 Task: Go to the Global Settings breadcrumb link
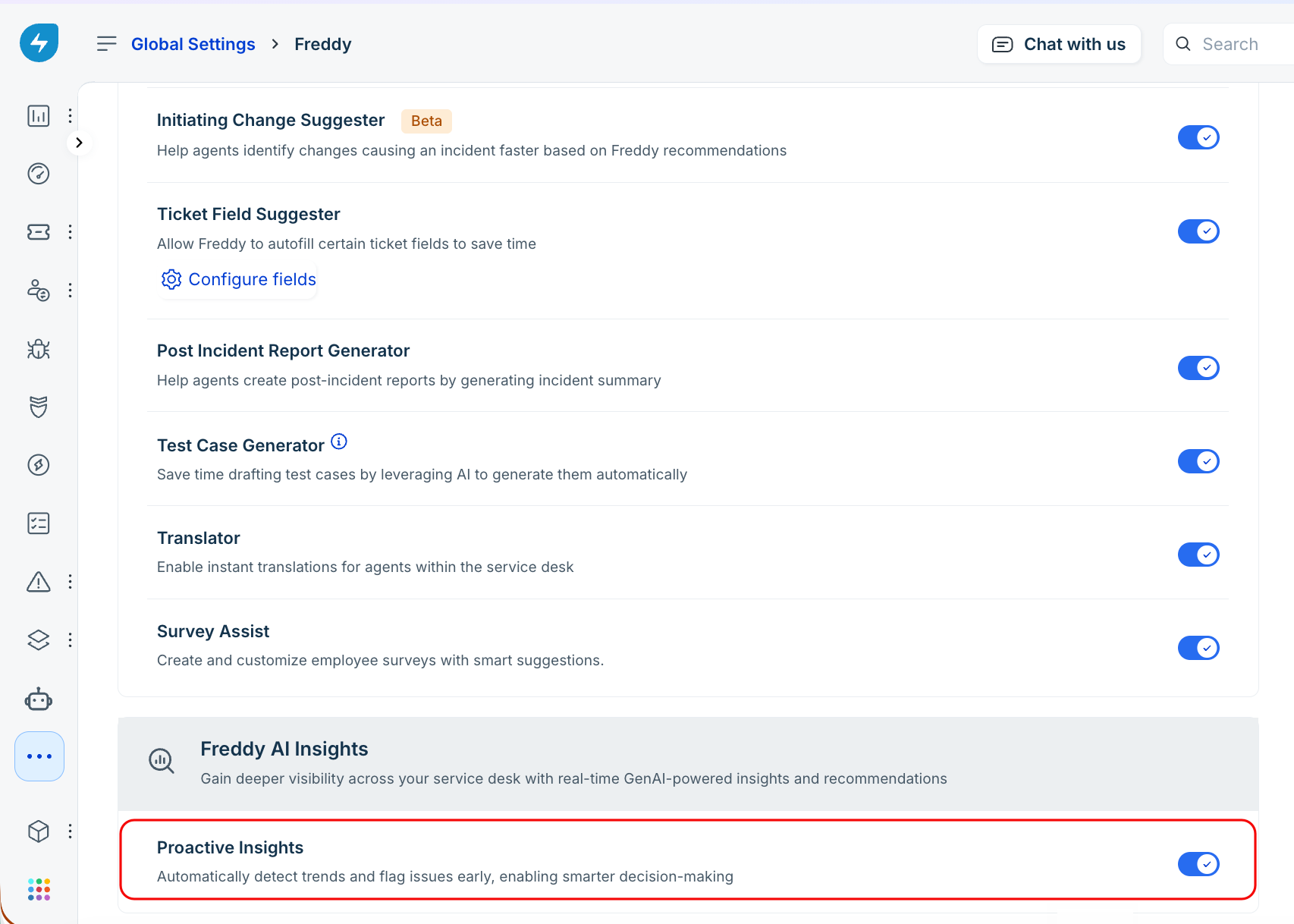[x=193, y=44]
